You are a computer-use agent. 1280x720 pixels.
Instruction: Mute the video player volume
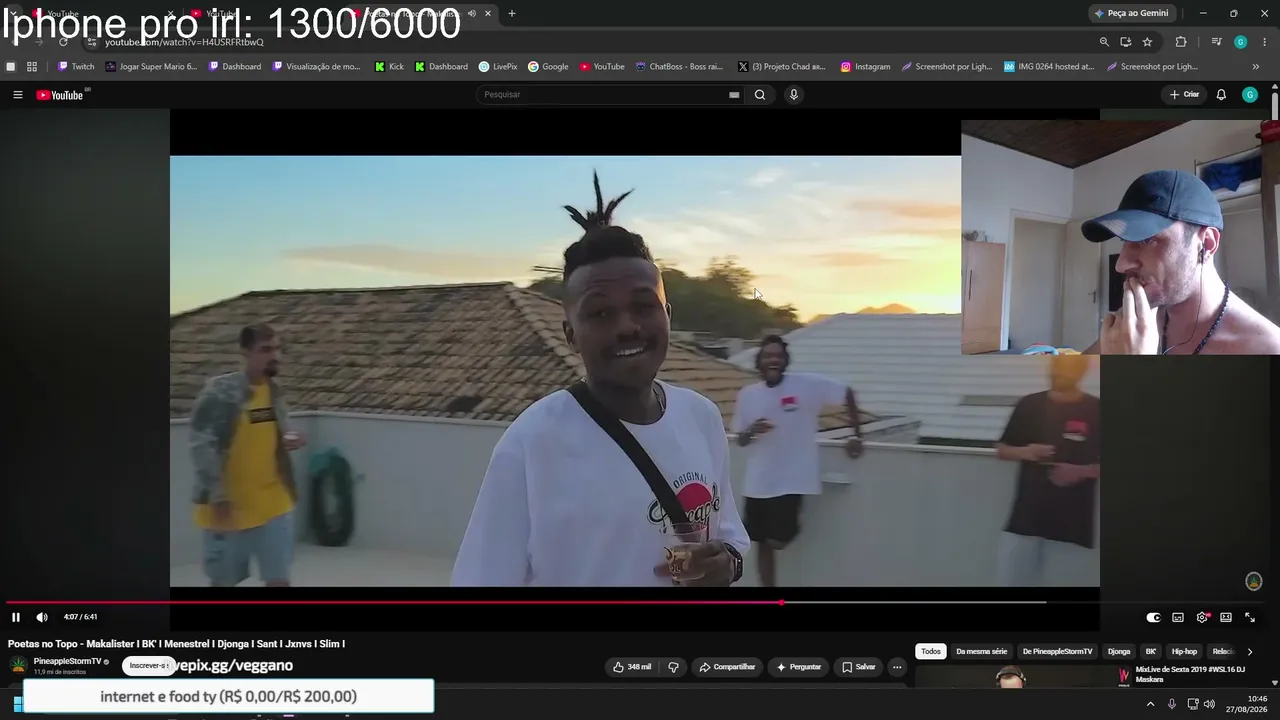pos(42,617)
